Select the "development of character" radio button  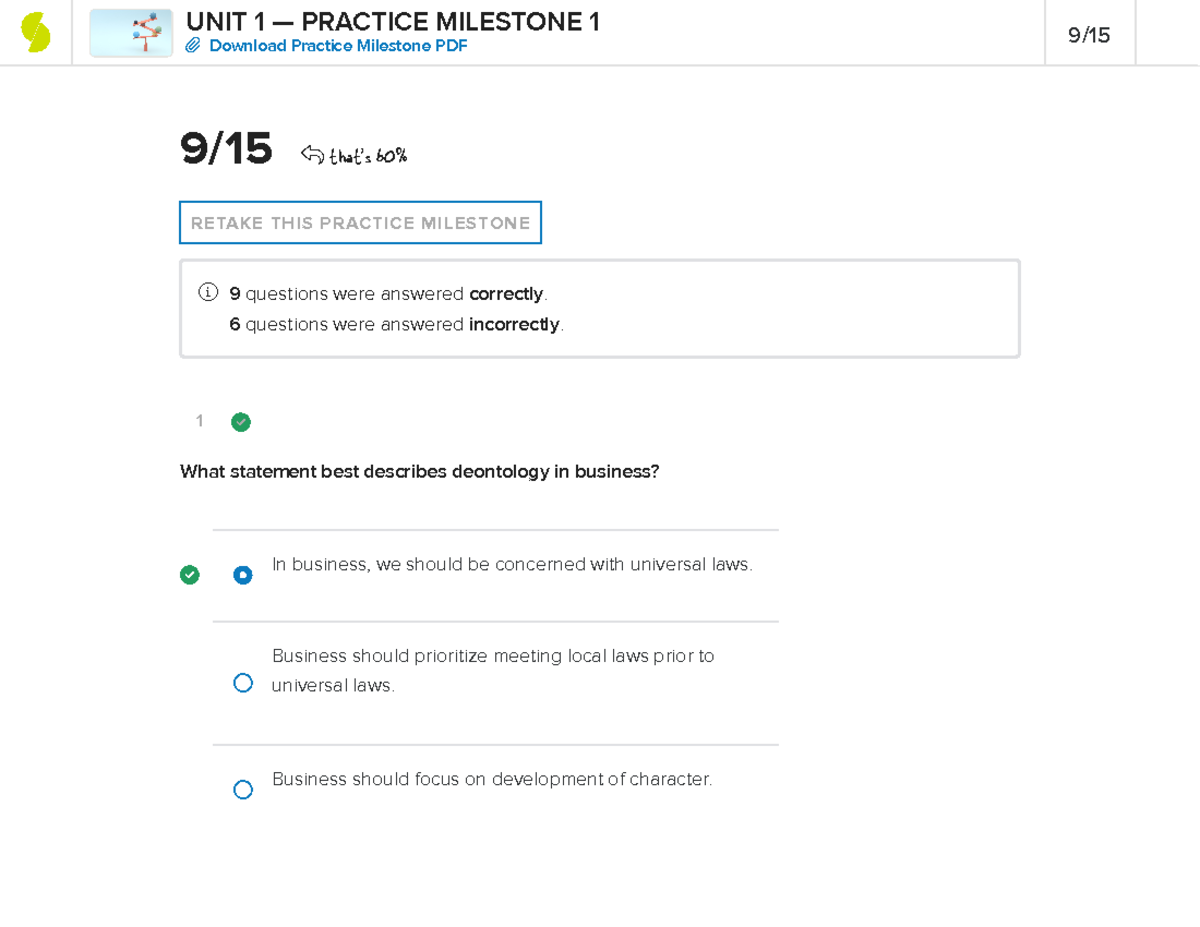click(x=243, y=789)
